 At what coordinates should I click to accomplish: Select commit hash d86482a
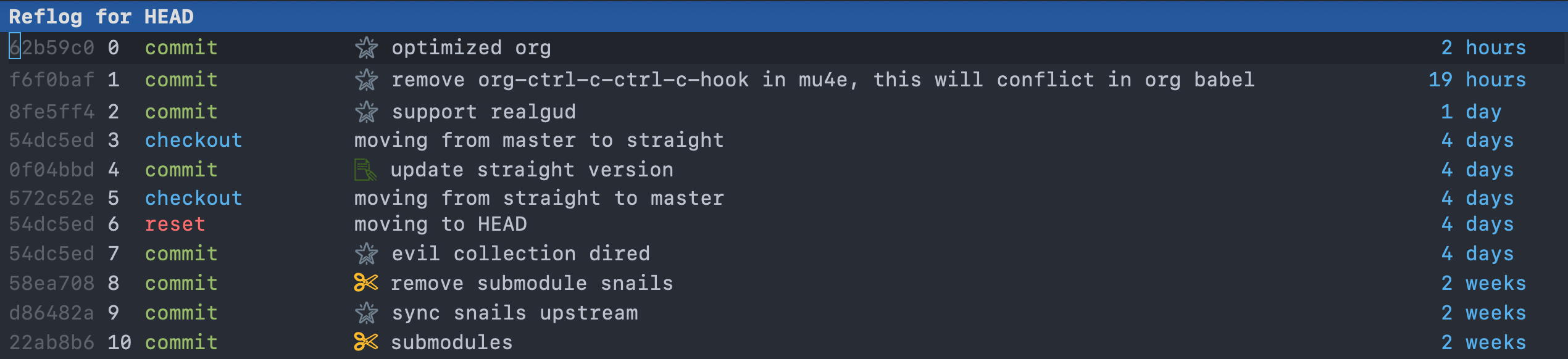[52, 313]
